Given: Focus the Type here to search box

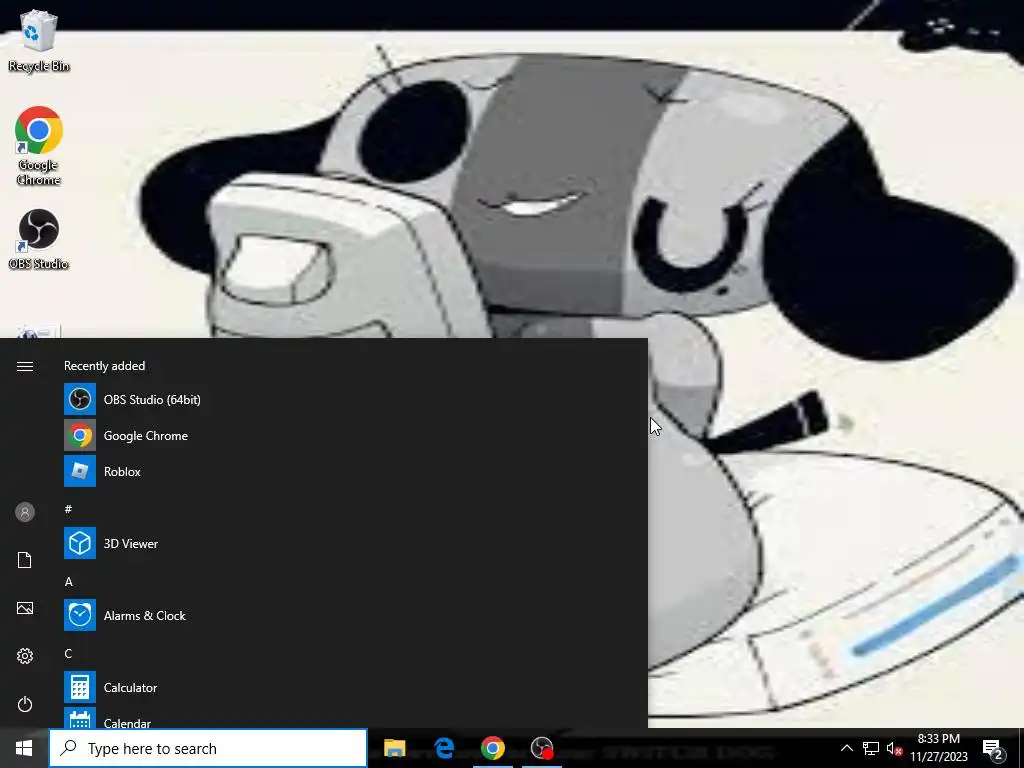Looking at the screenshot, I should (208, 748).
